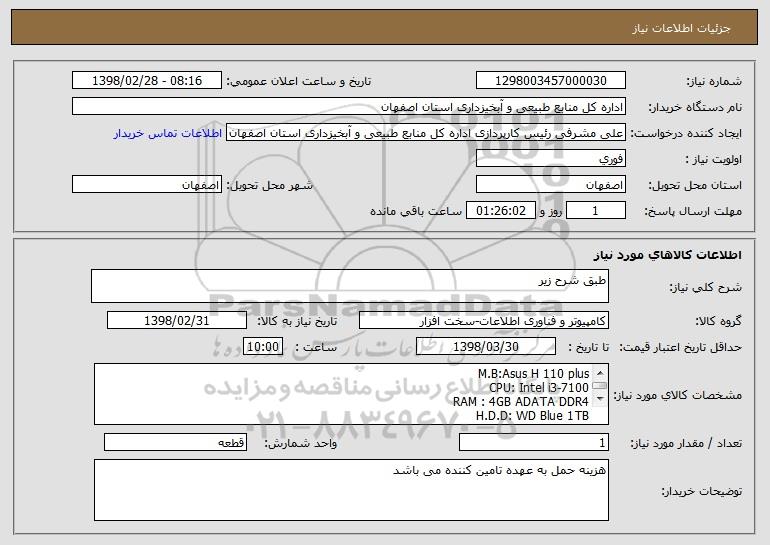
Task: Click the label واحد شمارش
Action: coord(301,443)
